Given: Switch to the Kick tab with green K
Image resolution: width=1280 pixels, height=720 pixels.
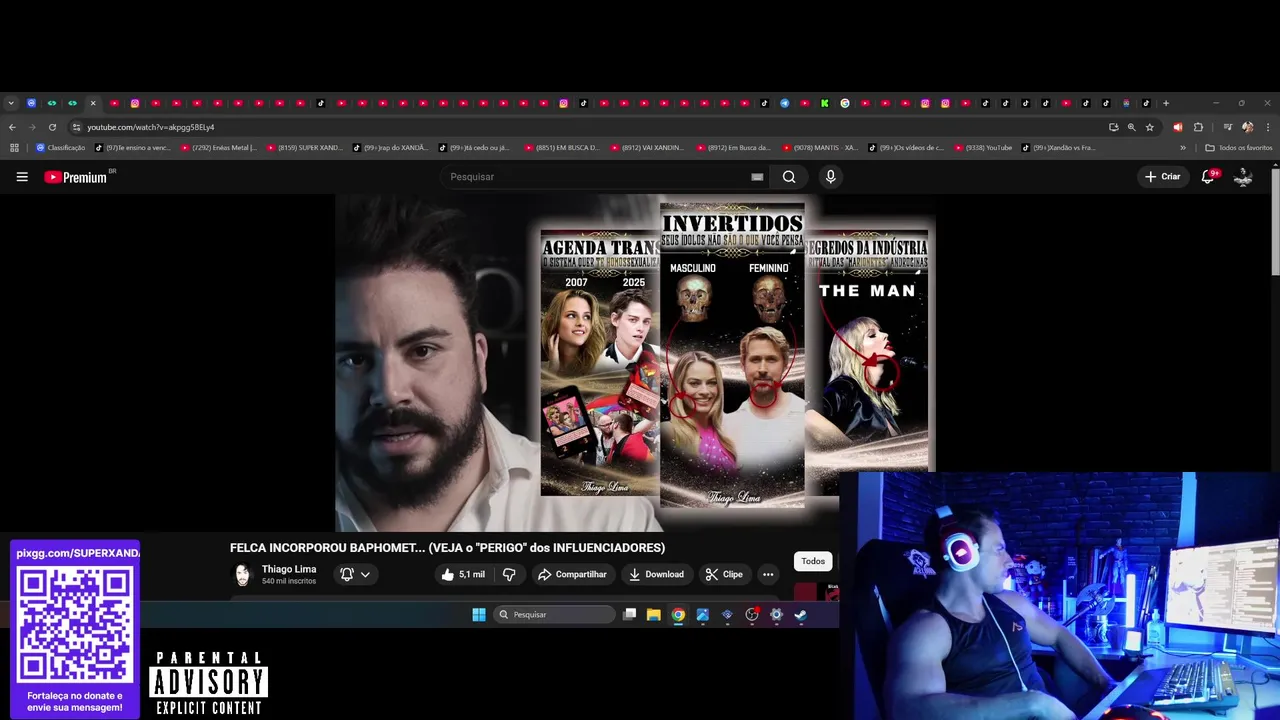Looking at the screenshot, I should tap(824, 103).
